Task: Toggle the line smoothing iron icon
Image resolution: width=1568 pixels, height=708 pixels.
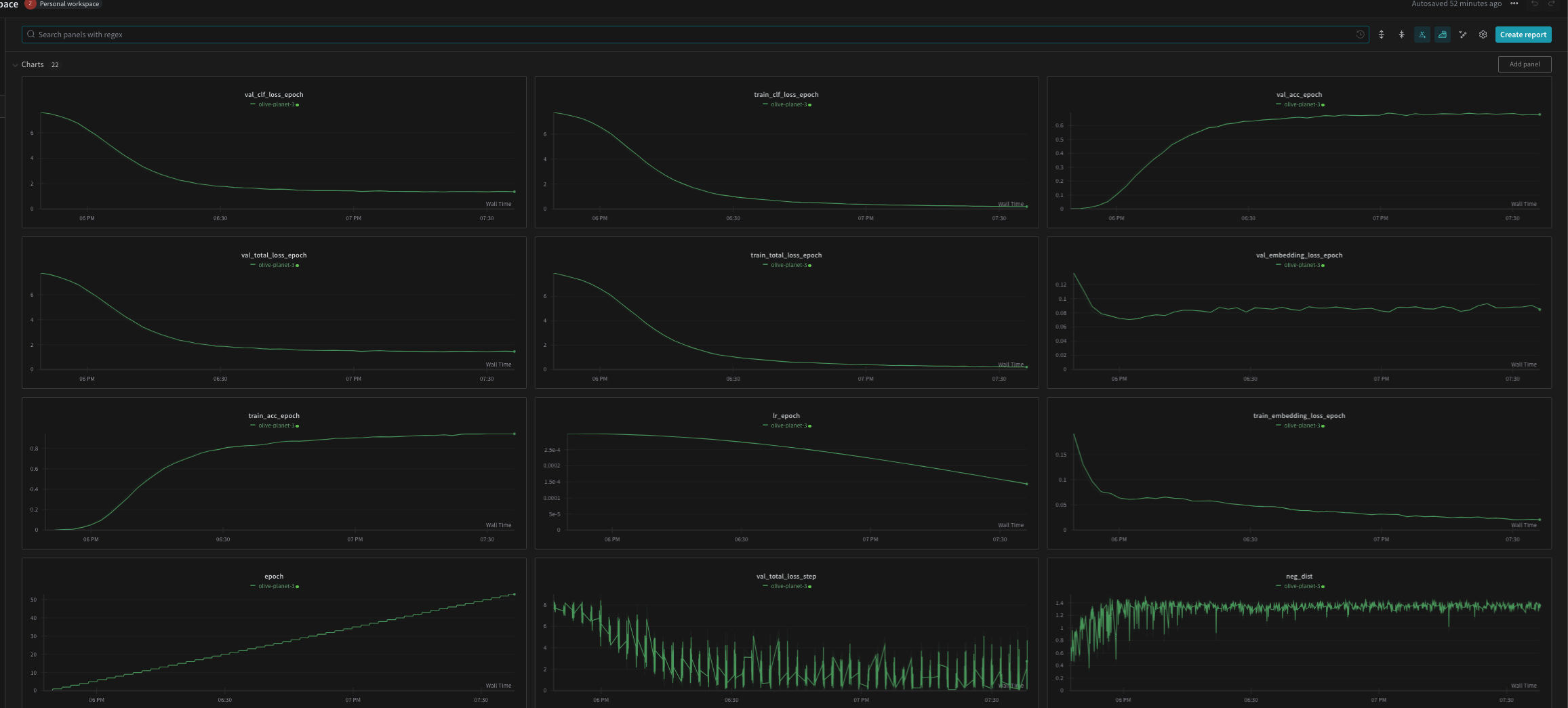Action: pos(1443,35)
